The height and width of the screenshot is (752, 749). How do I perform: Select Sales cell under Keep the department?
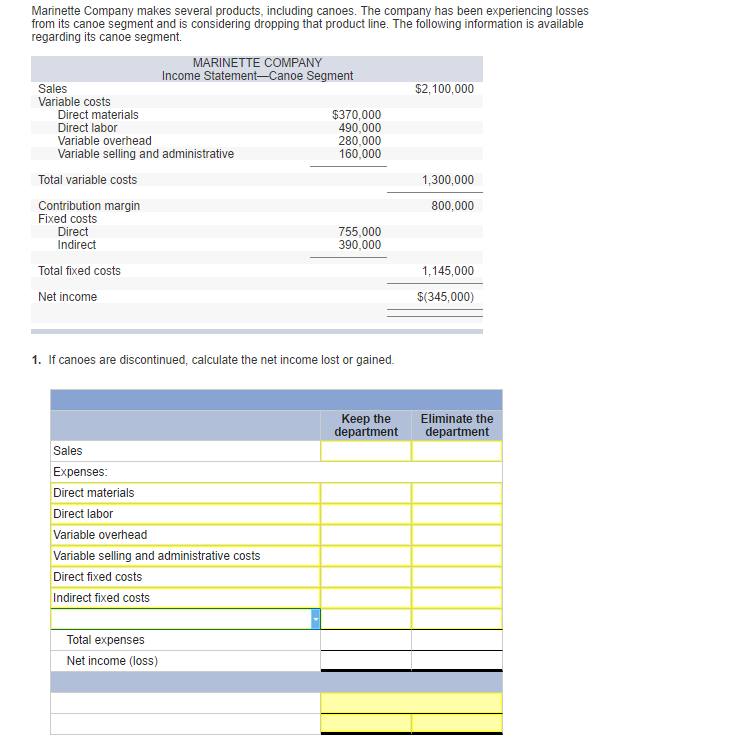click(366, 451)
